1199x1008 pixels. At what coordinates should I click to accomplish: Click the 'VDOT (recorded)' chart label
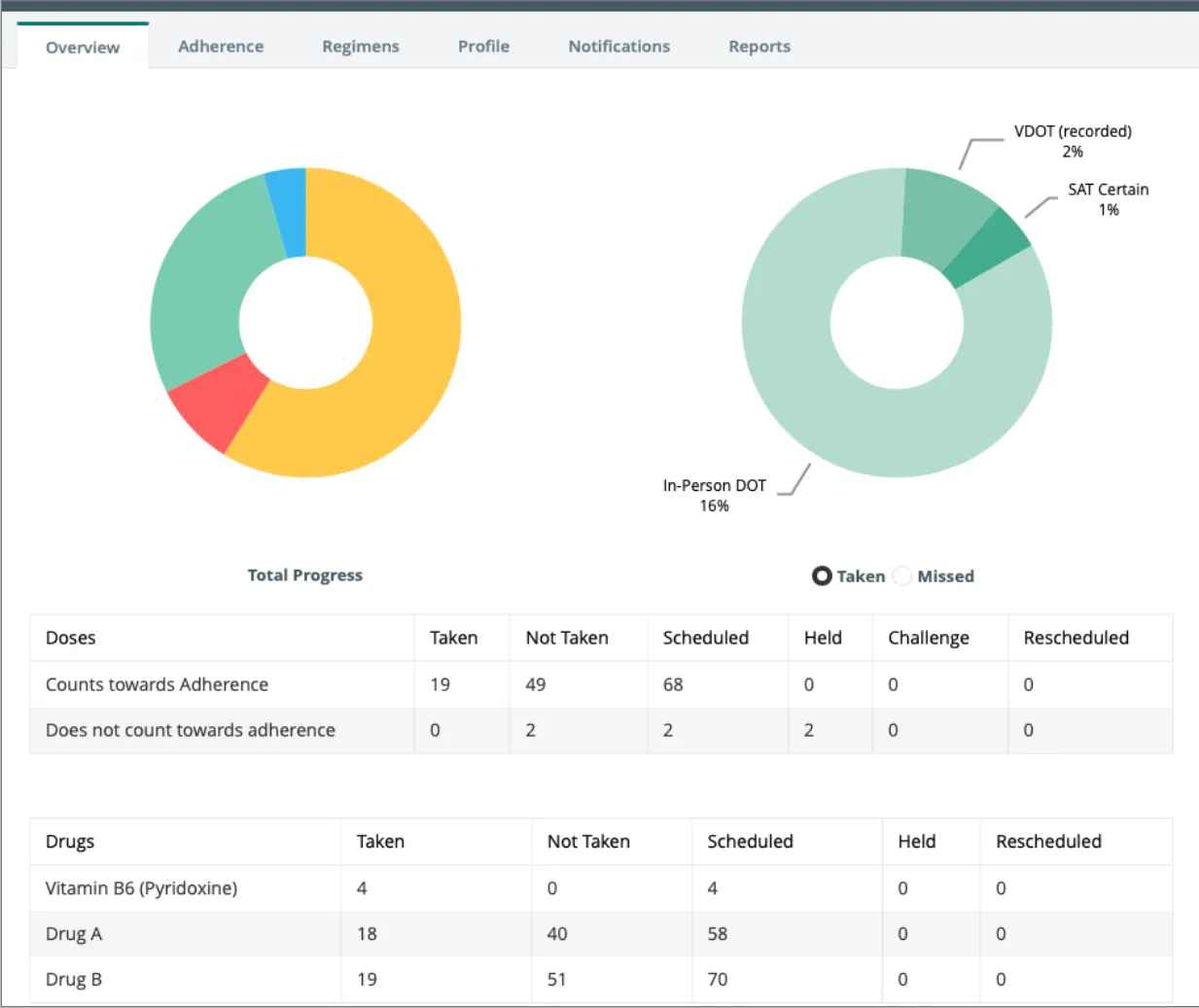click(x=1073, y=141)
